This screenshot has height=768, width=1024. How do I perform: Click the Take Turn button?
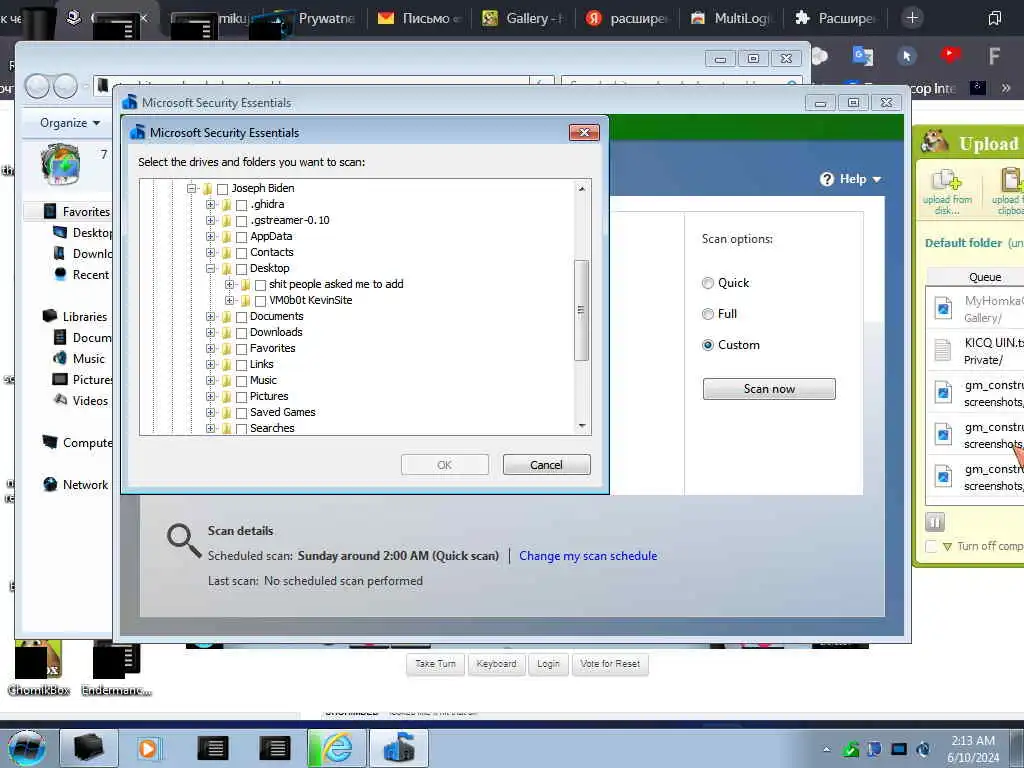click(435, 664)
